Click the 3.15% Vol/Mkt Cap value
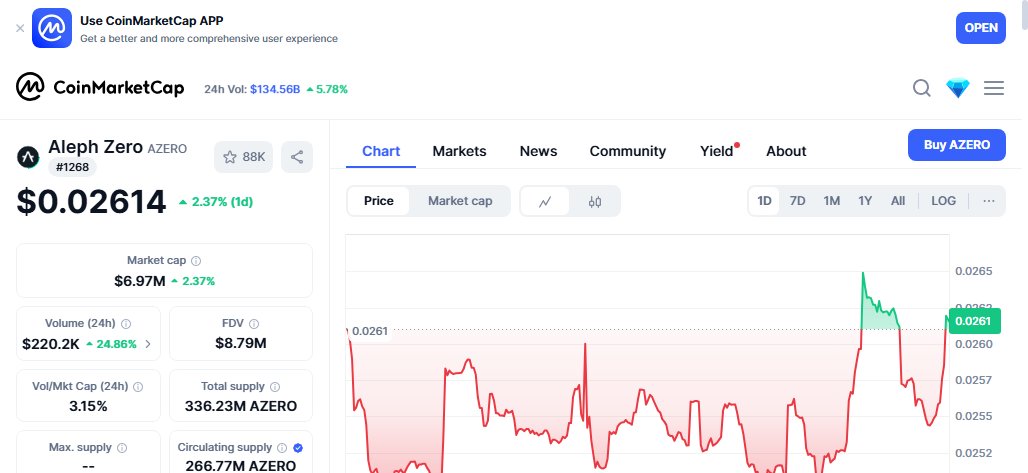The image size is (1028, 473). 88,406
